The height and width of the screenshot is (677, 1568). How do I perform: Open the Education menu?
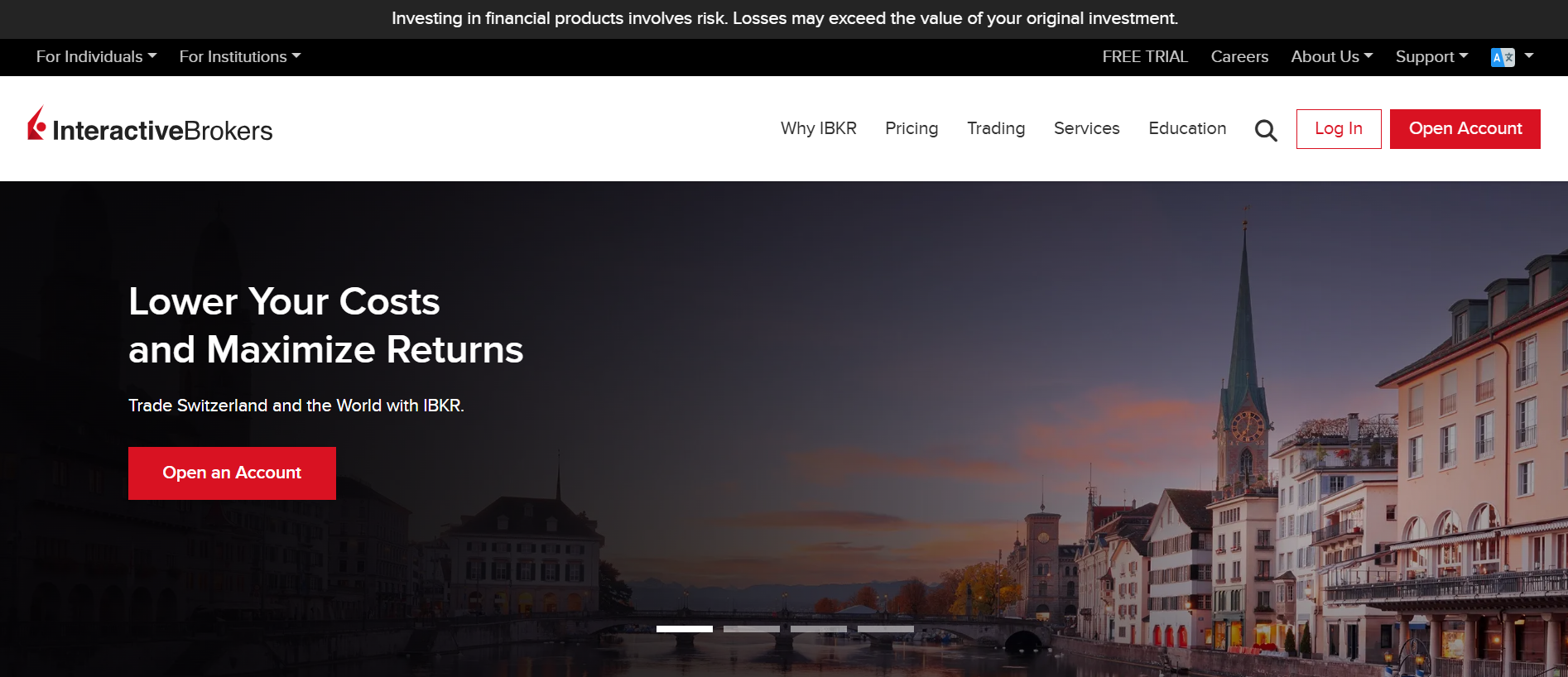click(1187, 128)
